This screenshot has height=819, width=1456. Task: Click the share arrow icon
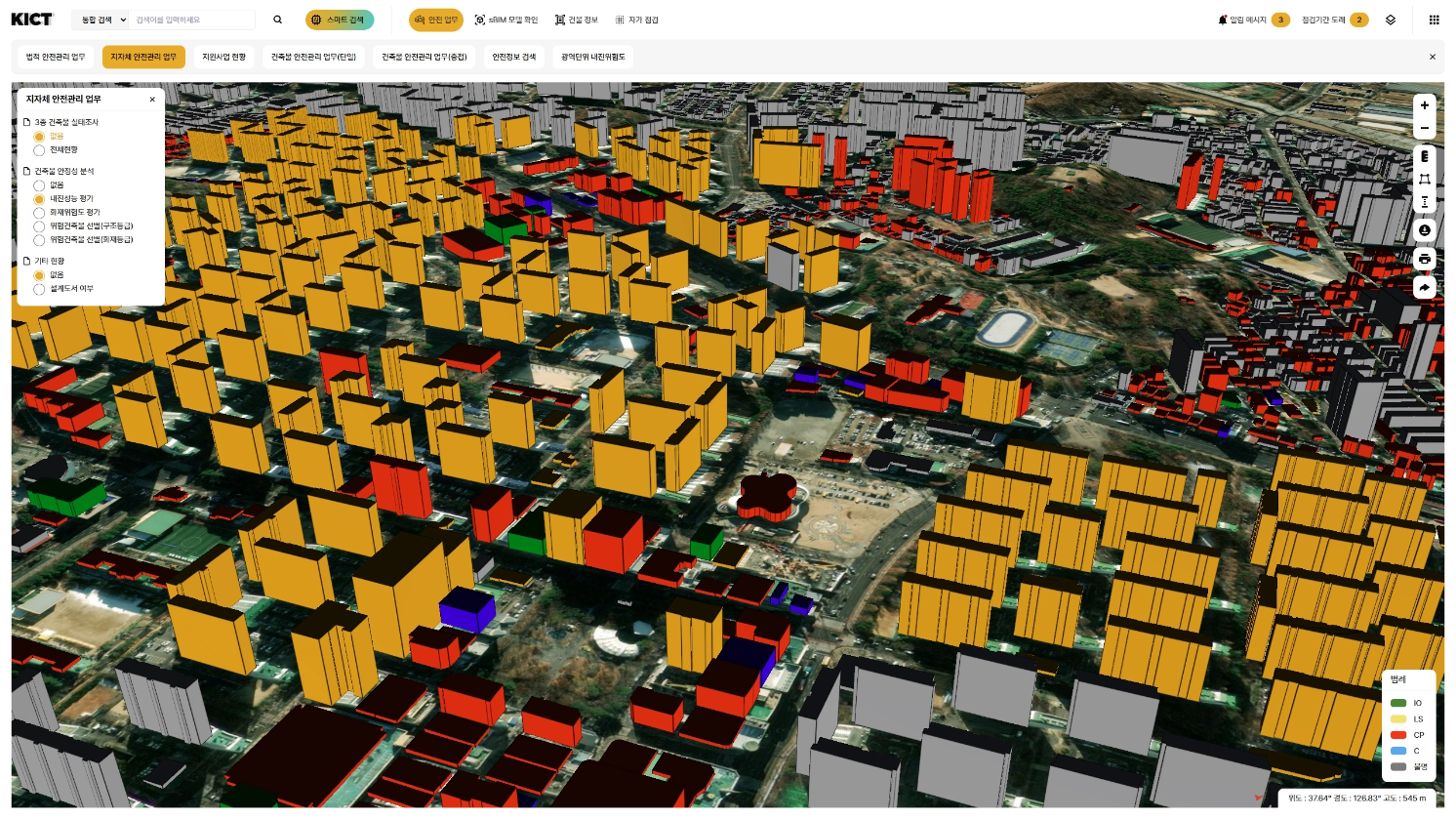(1425, 287)
